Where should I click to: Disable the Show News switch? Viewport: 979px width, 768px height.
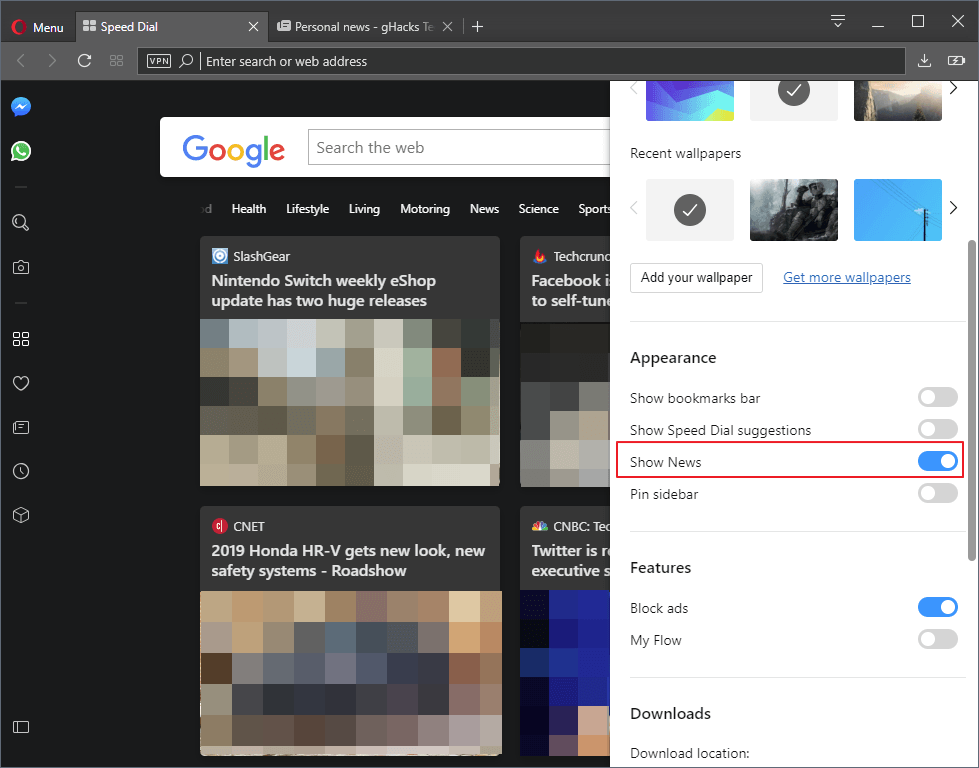937,461
